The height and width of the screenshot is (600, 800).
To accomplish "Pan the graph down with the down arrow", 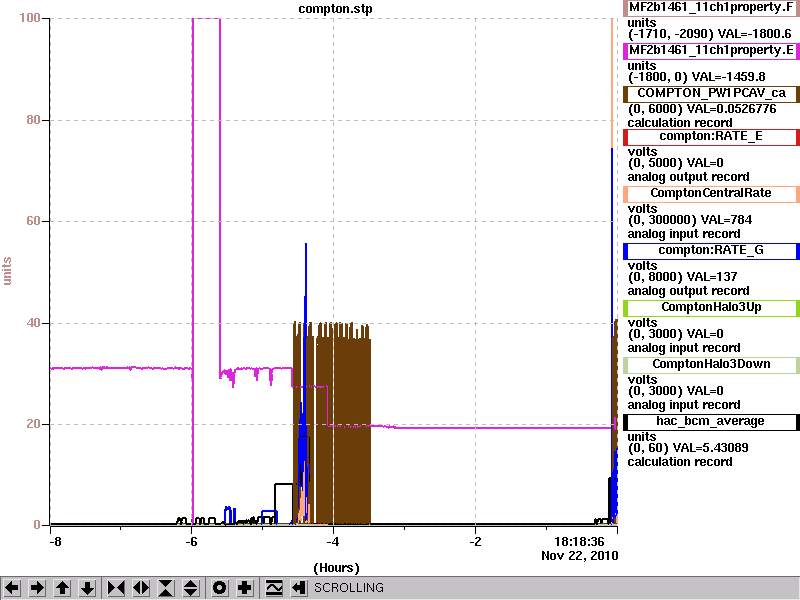I will [x=88, y=588].
